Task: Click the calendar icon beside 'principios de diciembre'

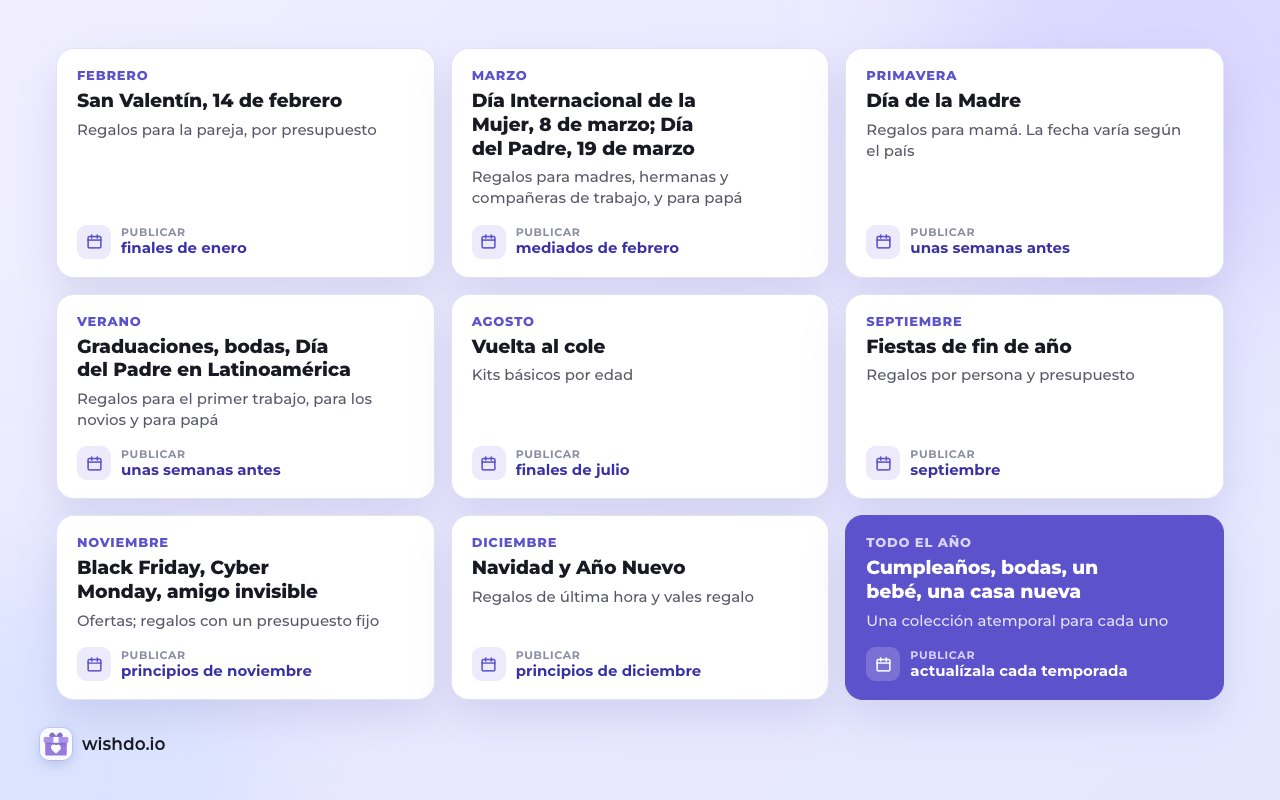Action: [x=489, y=664]
